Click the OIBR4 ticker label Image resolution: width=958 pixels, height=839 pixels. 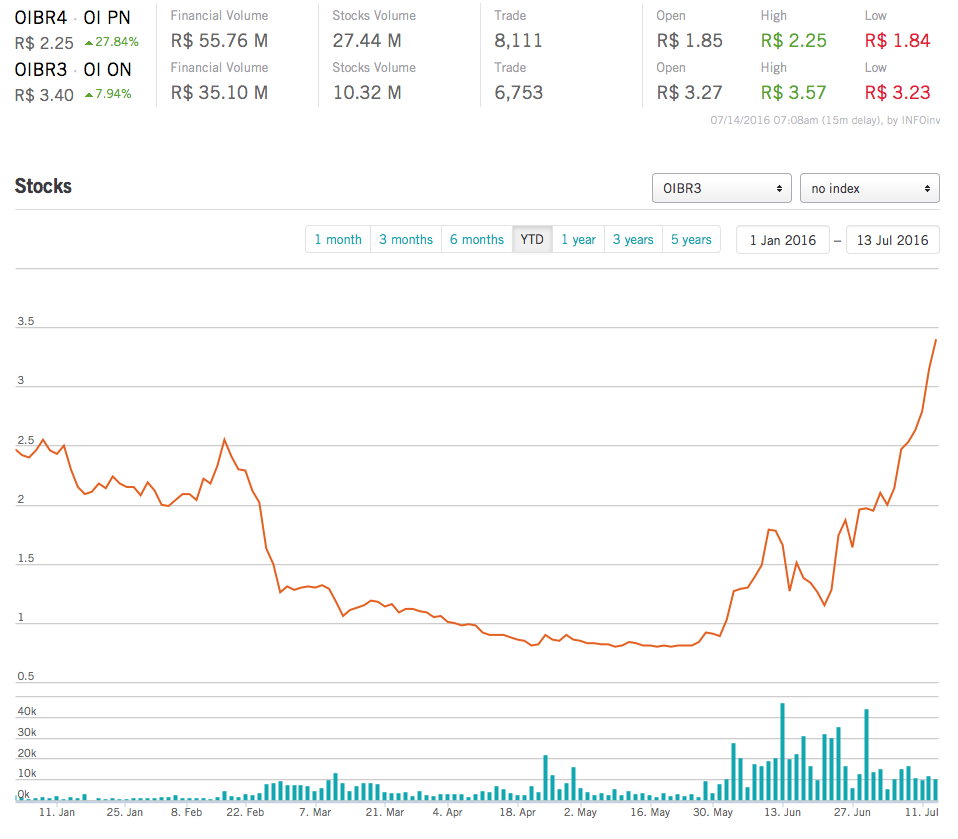[40, 17]
